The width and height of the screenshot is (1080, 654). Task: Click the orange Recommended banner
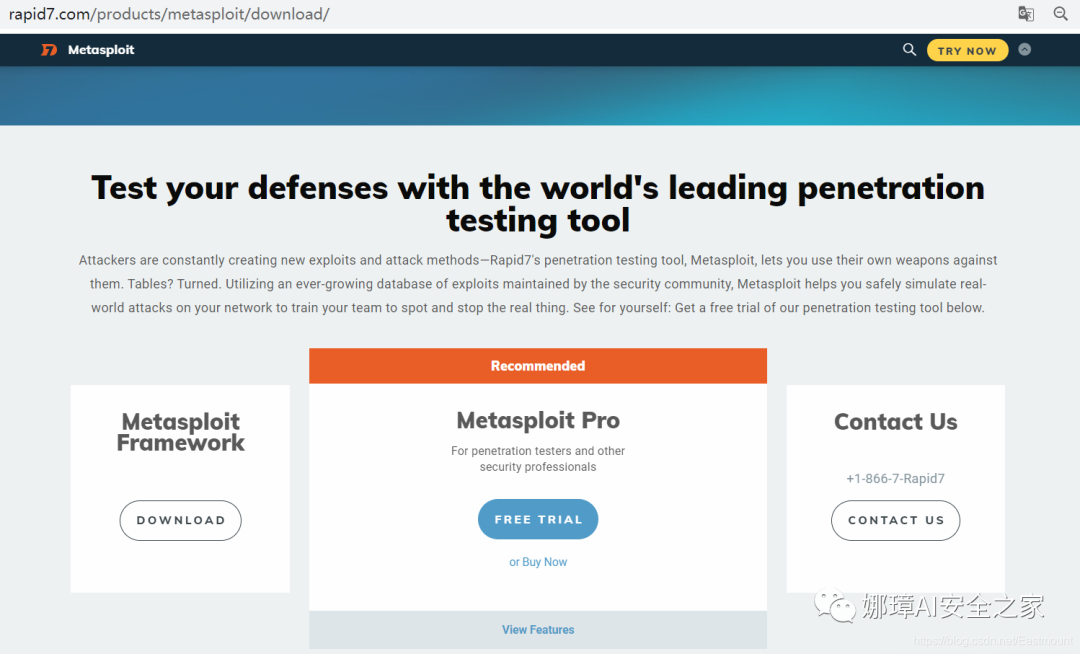(538, 366)
